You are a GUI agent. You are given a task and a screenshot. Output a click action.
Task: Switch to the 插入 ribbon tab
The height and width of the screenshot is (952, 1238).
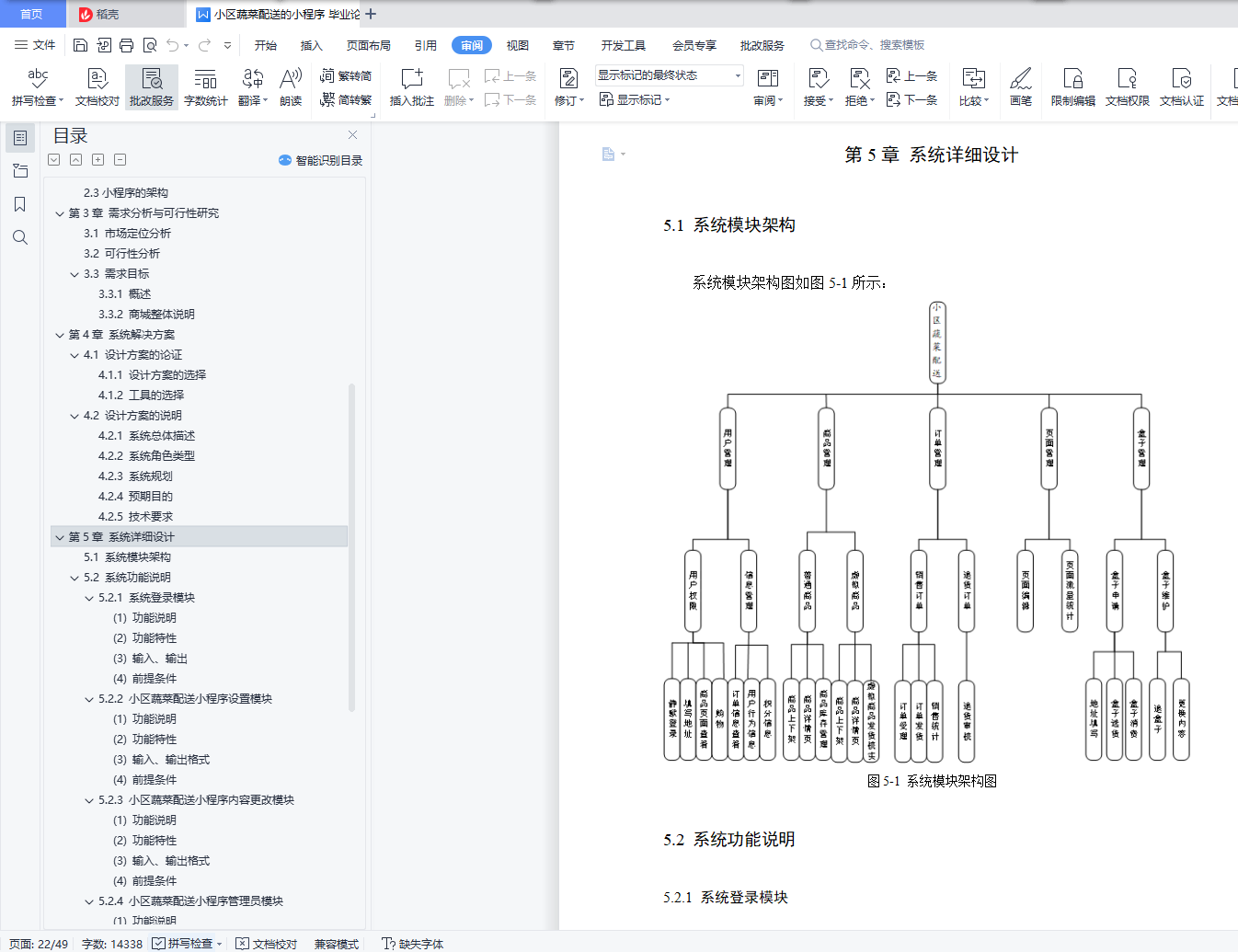[312, 45]
